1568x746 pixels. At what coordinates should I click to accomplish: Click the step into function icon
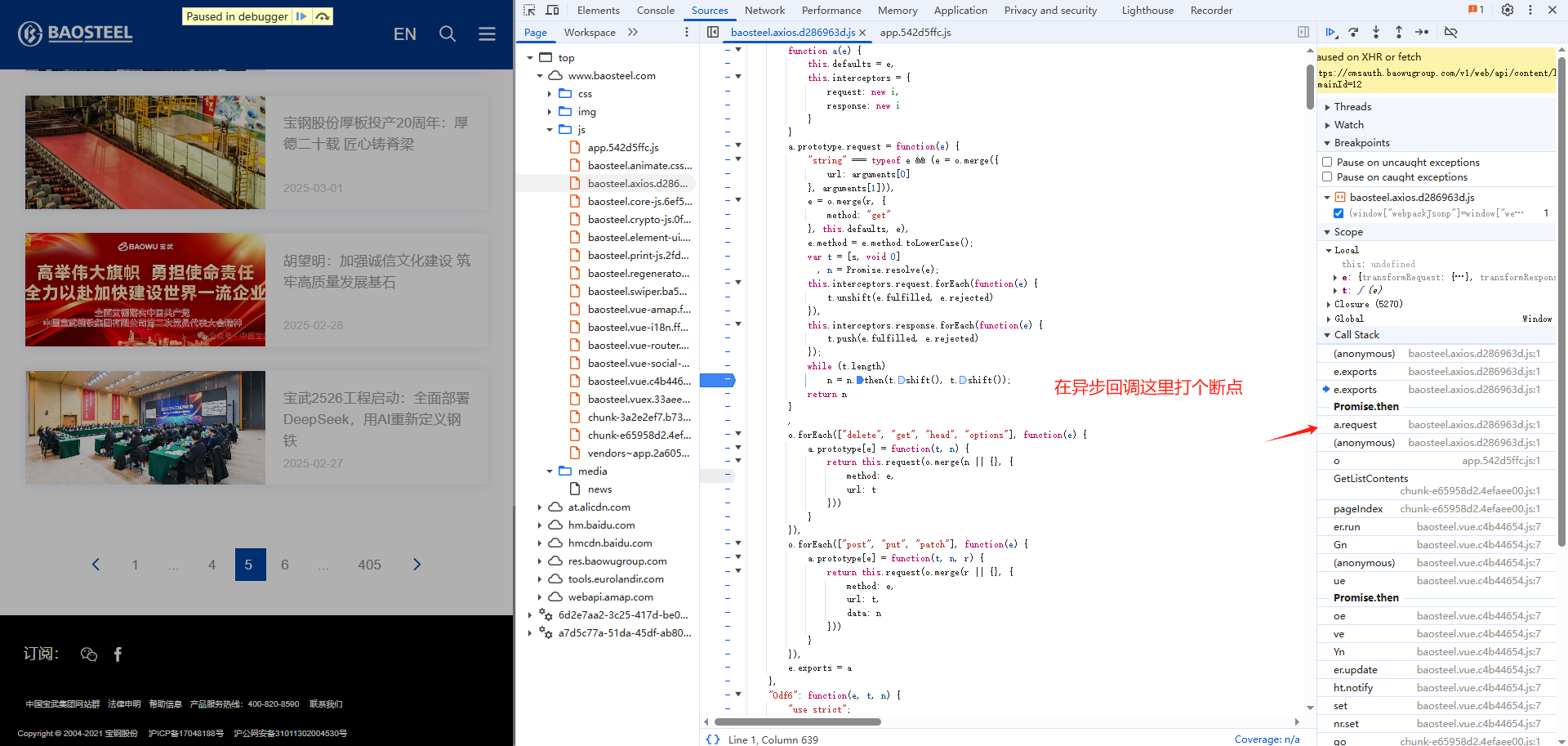pos(1376,32)
